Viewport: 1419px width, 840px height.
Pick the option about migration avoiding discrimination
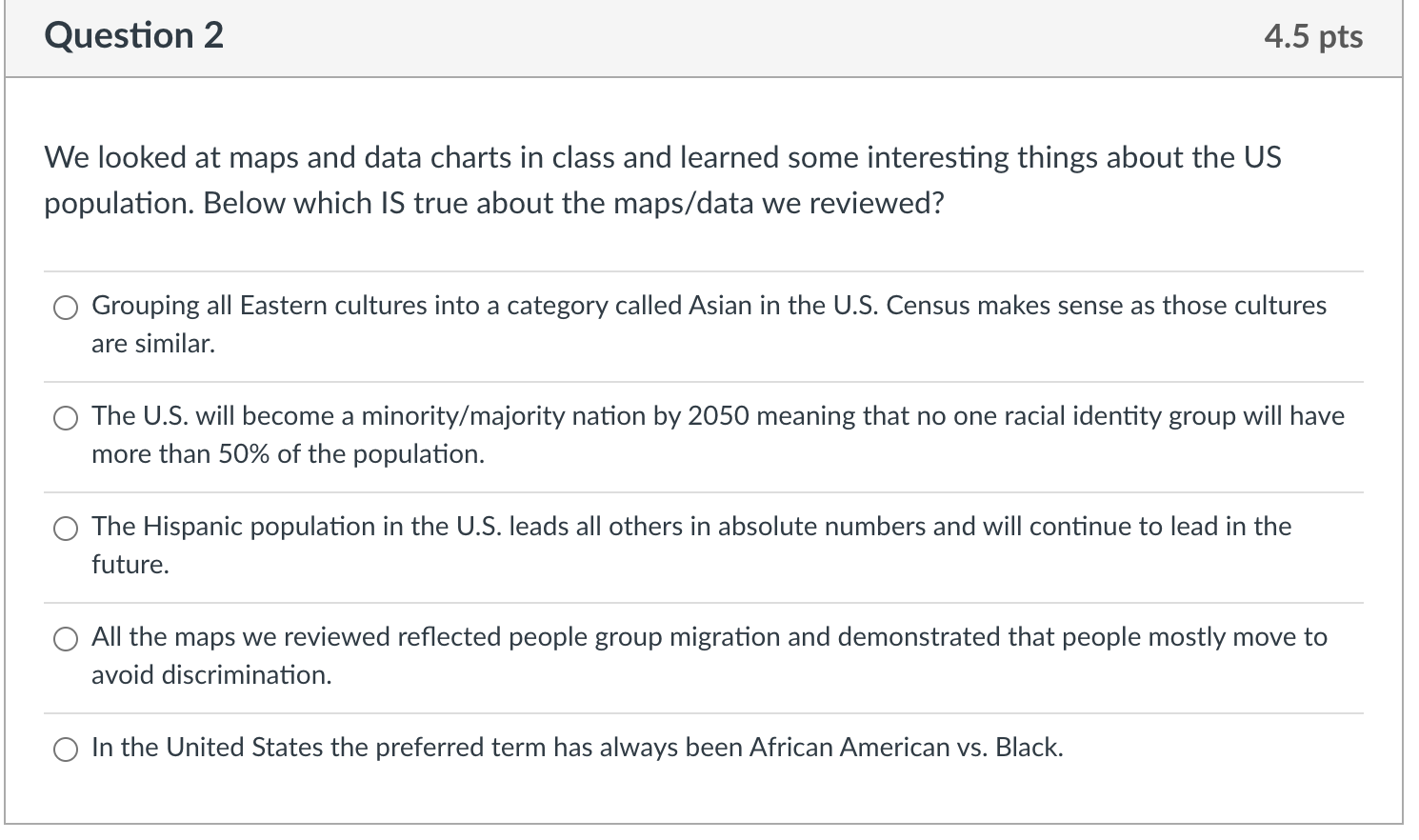[x=65, y=639]
